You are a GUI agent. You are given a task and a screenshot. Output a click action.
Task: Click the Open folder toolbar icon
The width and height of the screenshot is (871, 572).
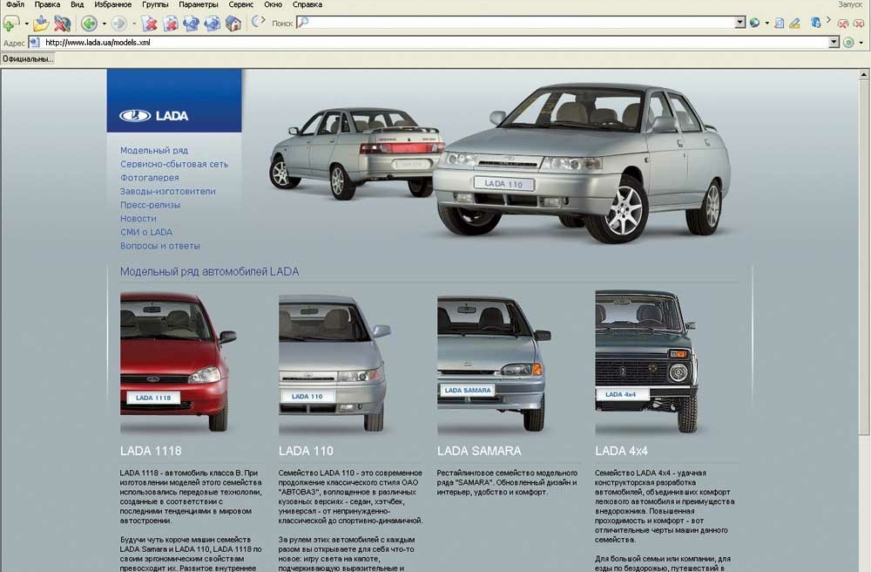point(41,23)
